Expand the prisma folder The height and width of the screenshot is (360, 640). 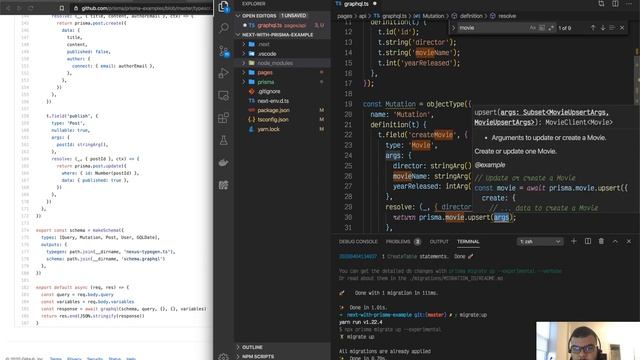282,82
